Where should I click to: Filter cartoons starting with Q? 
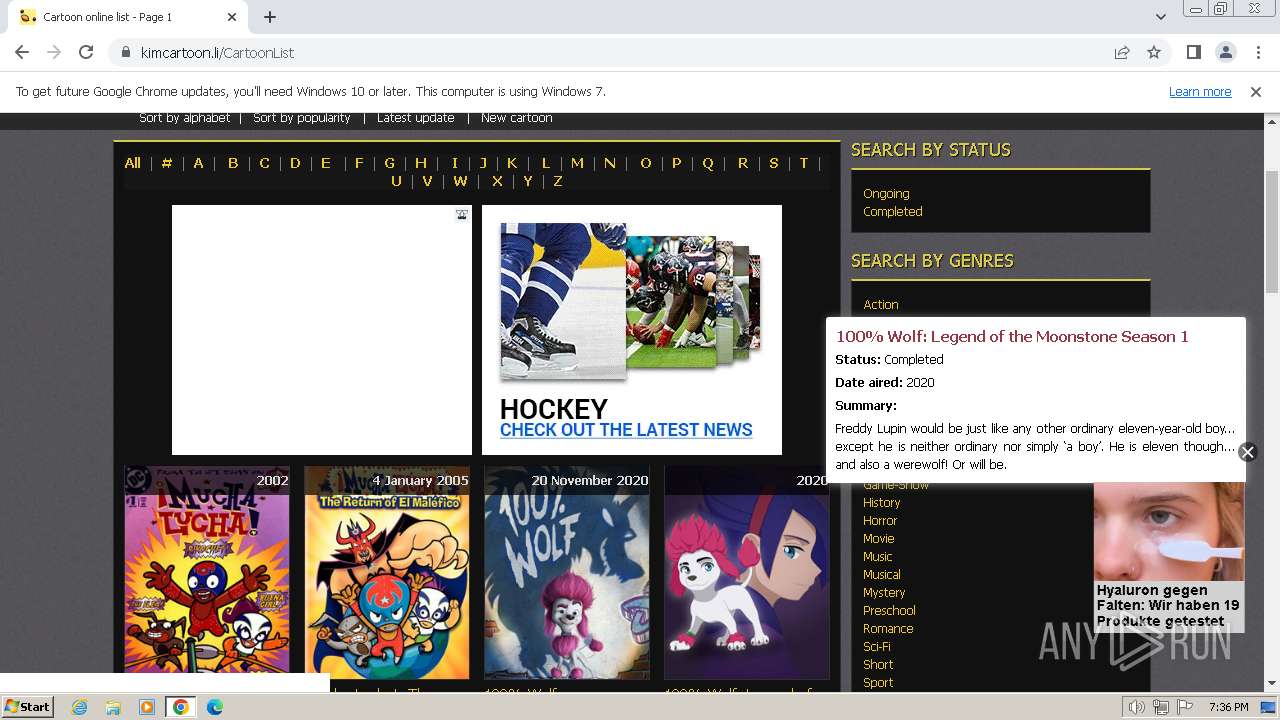(708, 163)
